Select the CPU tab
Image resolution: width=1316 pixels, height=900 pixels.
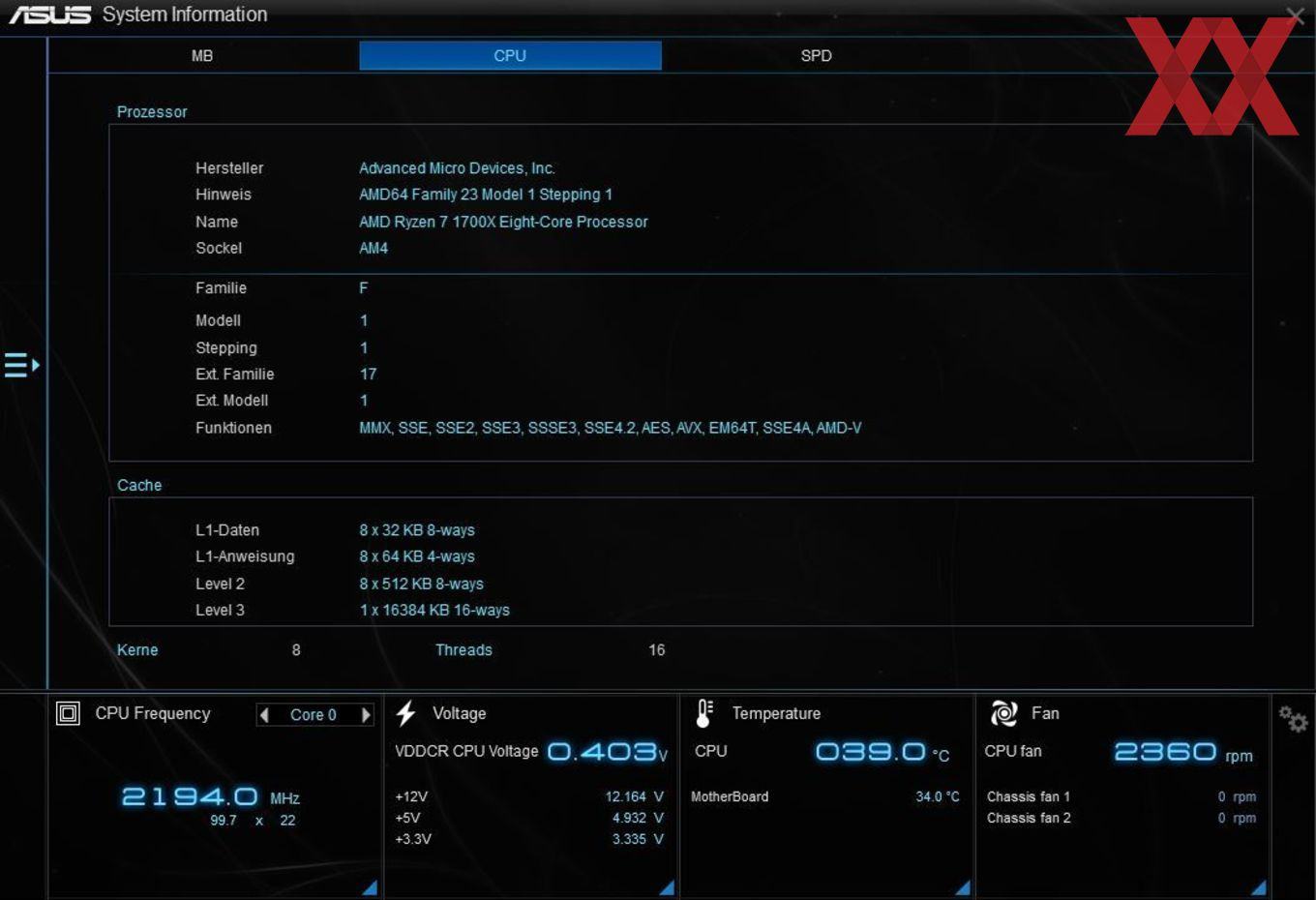pyautogui.click(x=510, y=56)
